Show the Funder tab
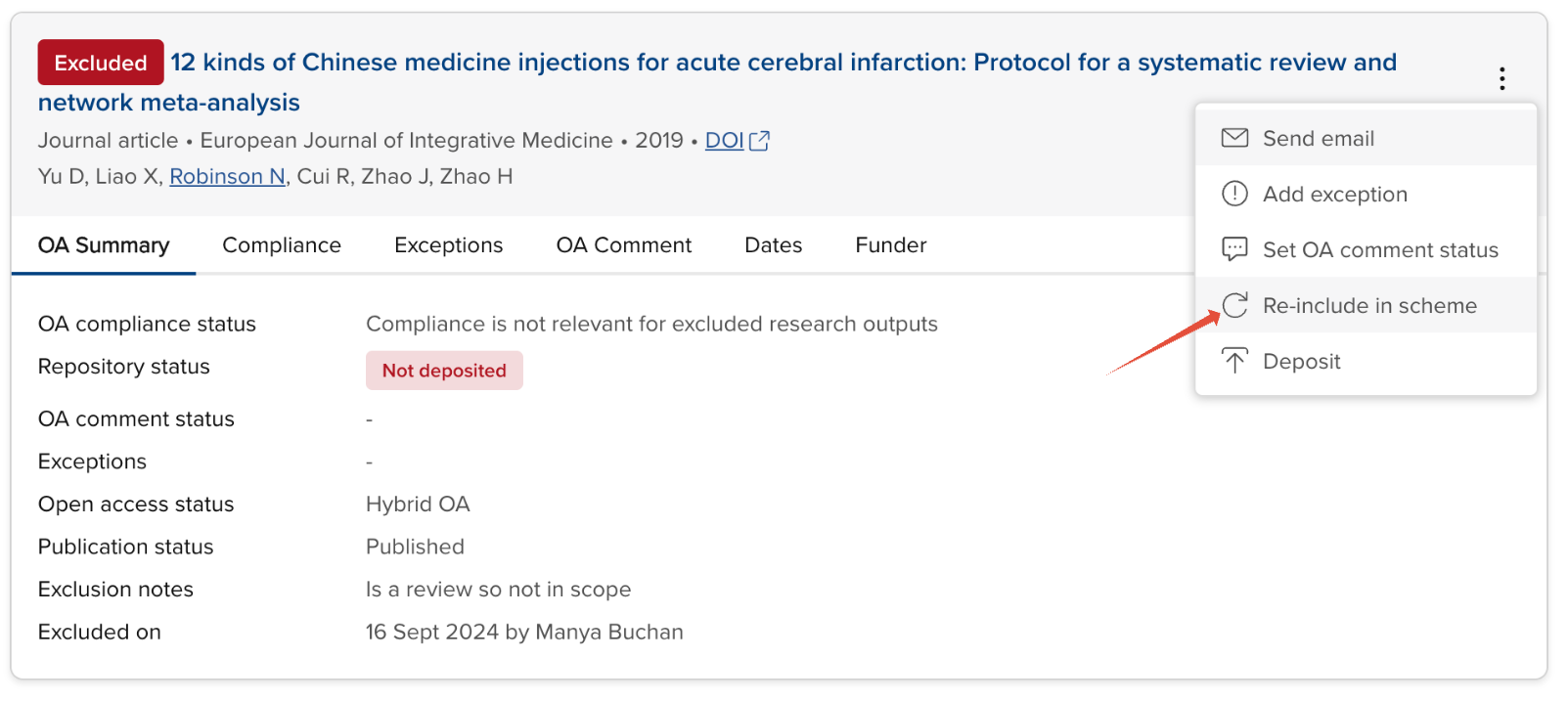The height and width of the screenshot is (703, 1568). pyautogui.click(x=890, y=245)
